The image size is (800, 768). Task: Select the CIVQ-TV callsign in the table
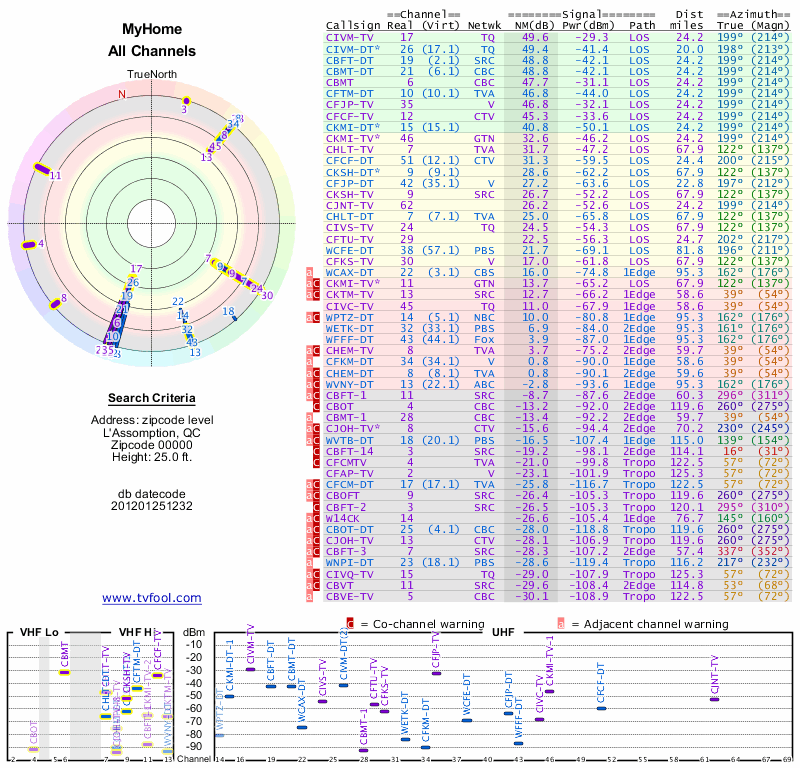[350, 574]
